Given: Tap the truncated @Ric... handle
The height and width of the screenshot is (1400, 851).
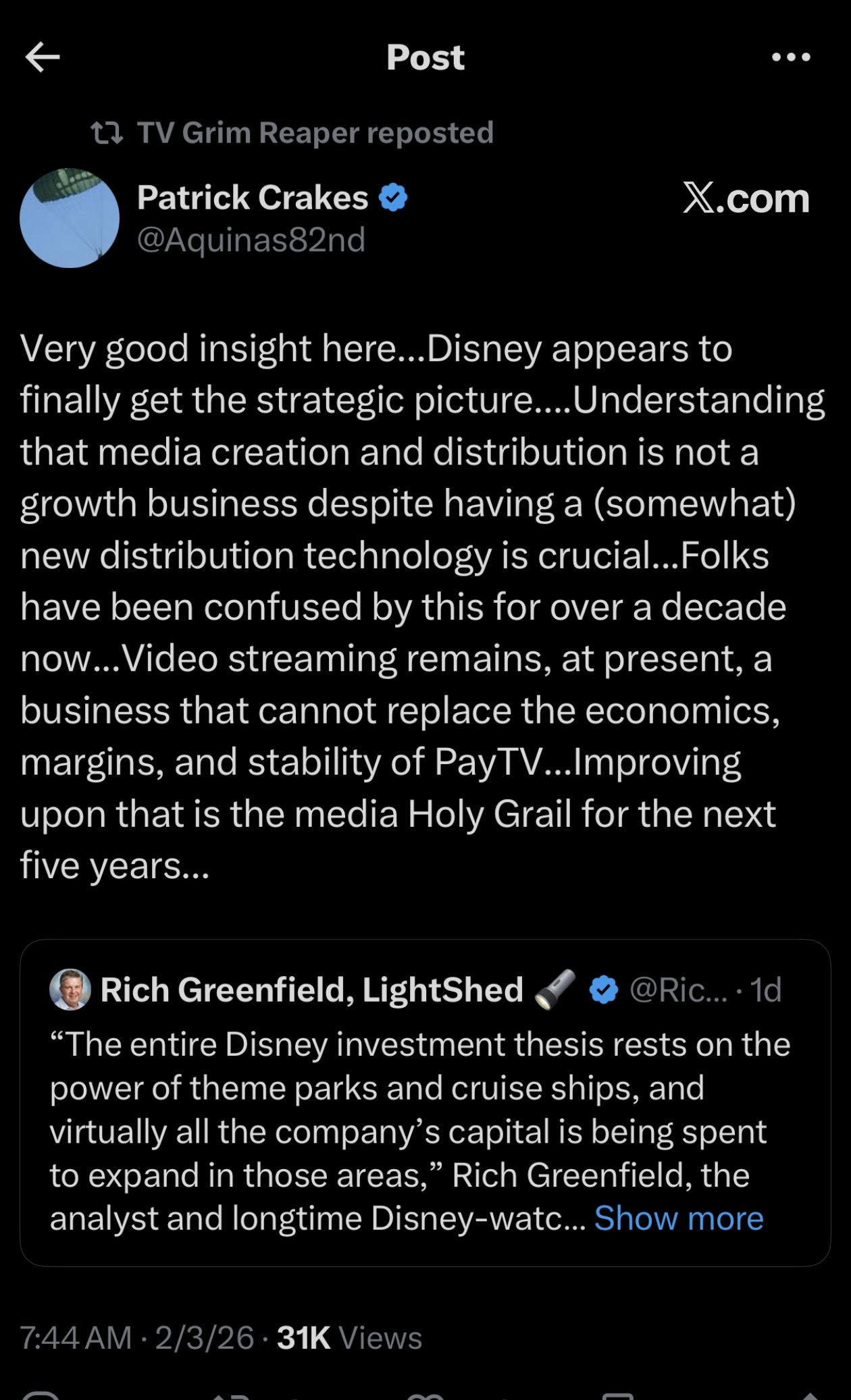Looking at the screenshot, I should tap(678, 990).
